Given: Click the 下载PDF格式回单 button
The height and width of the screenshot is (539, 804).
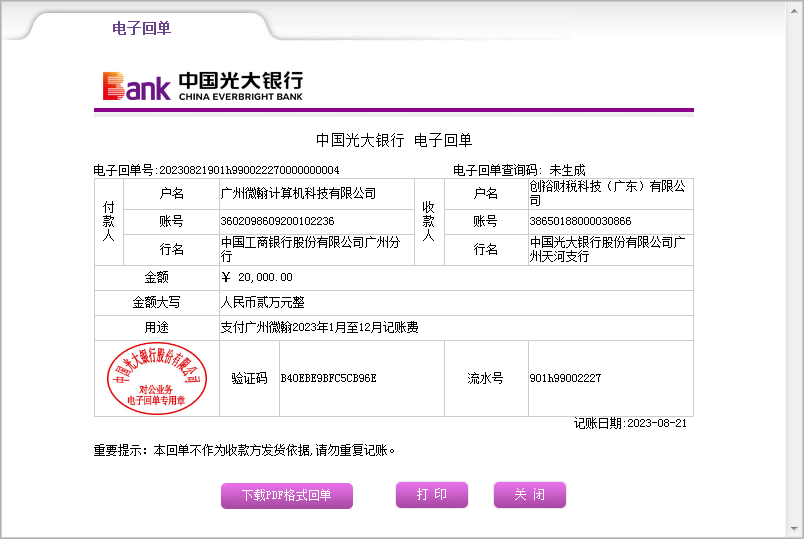Looking at the screenshot, I should pos(287,495).
